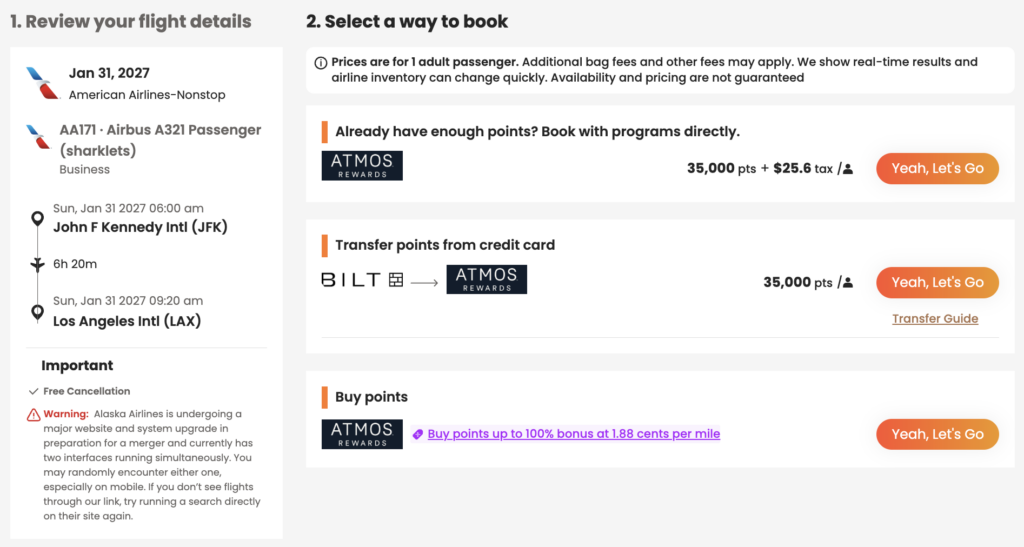Viewport: 1024px width, 547px height.
Task: Open the Transfer Guide link
Action: (x=935, y=319)
